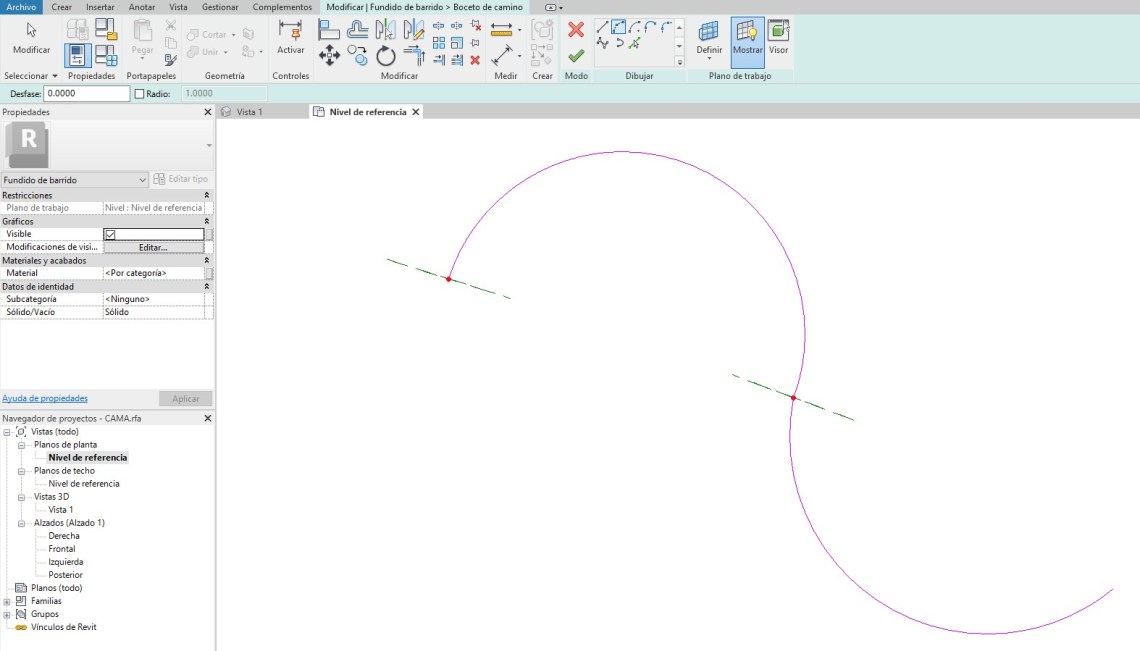1140x651 pixels.
Task: Switch to the Vista 1 view tab
Action: point(249,112)
